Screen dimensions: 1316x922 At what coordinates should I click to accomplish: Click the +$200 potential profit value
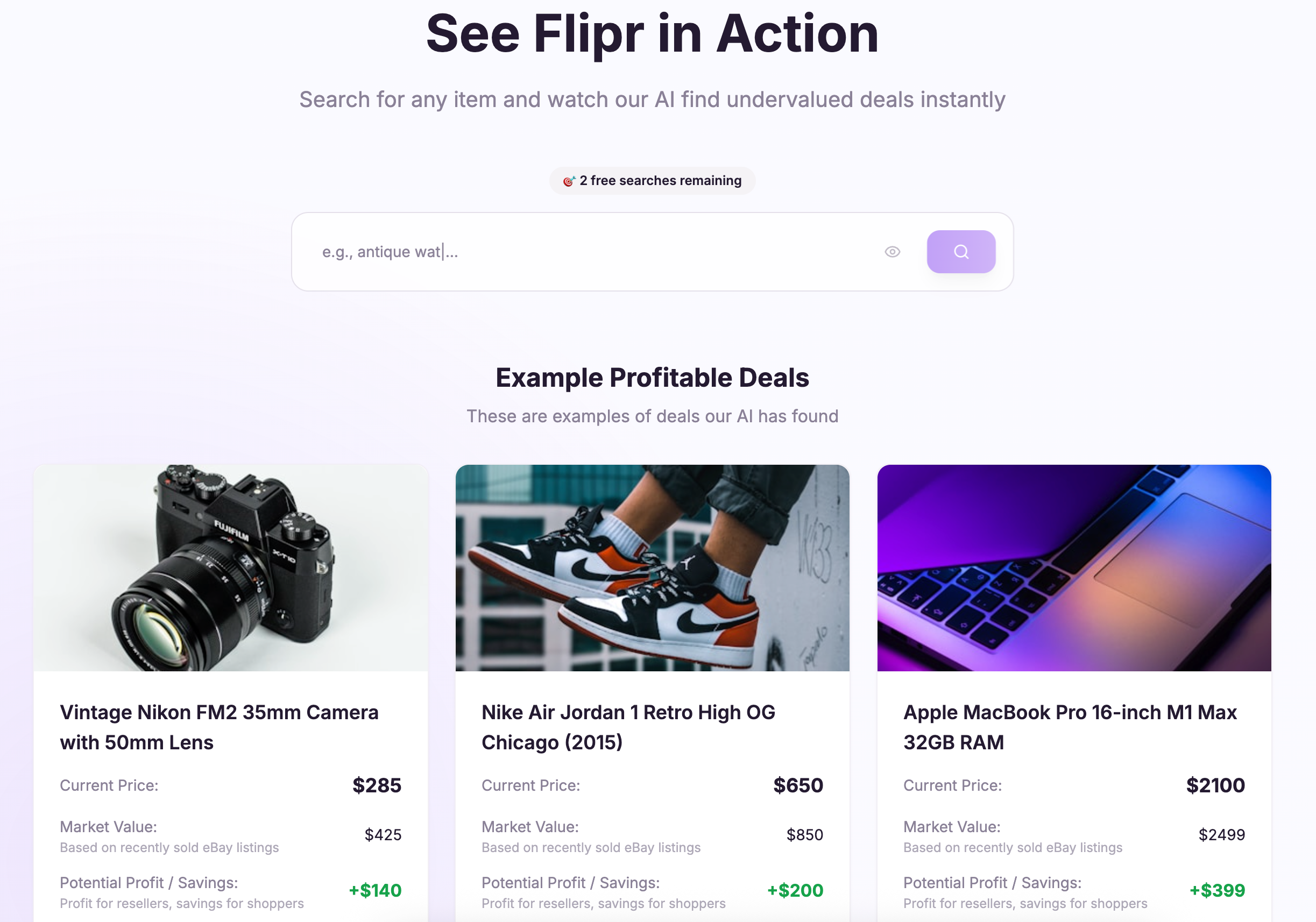(795, 890)
